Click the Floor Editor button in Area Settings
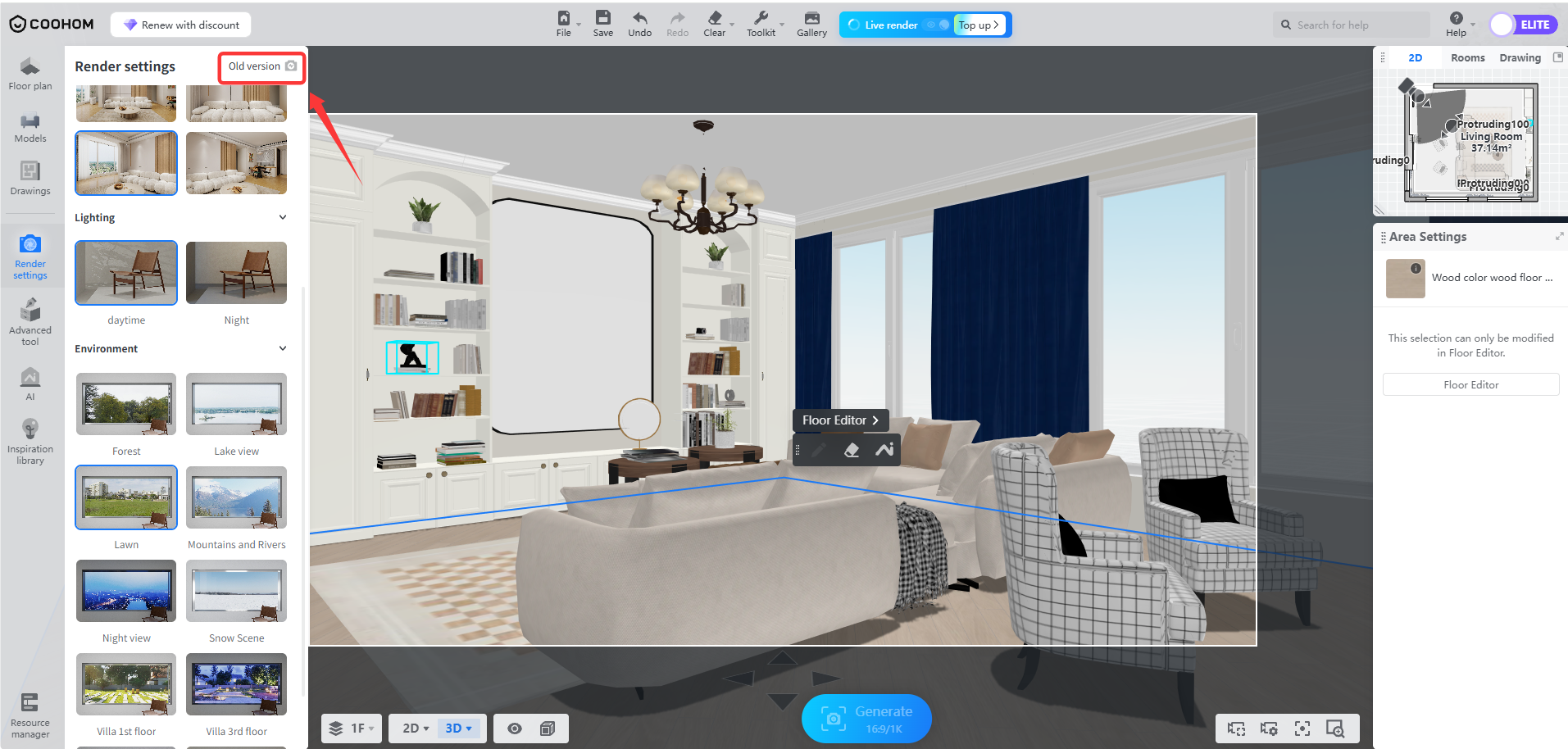The image size is (1568, 749). [1470, 384]
